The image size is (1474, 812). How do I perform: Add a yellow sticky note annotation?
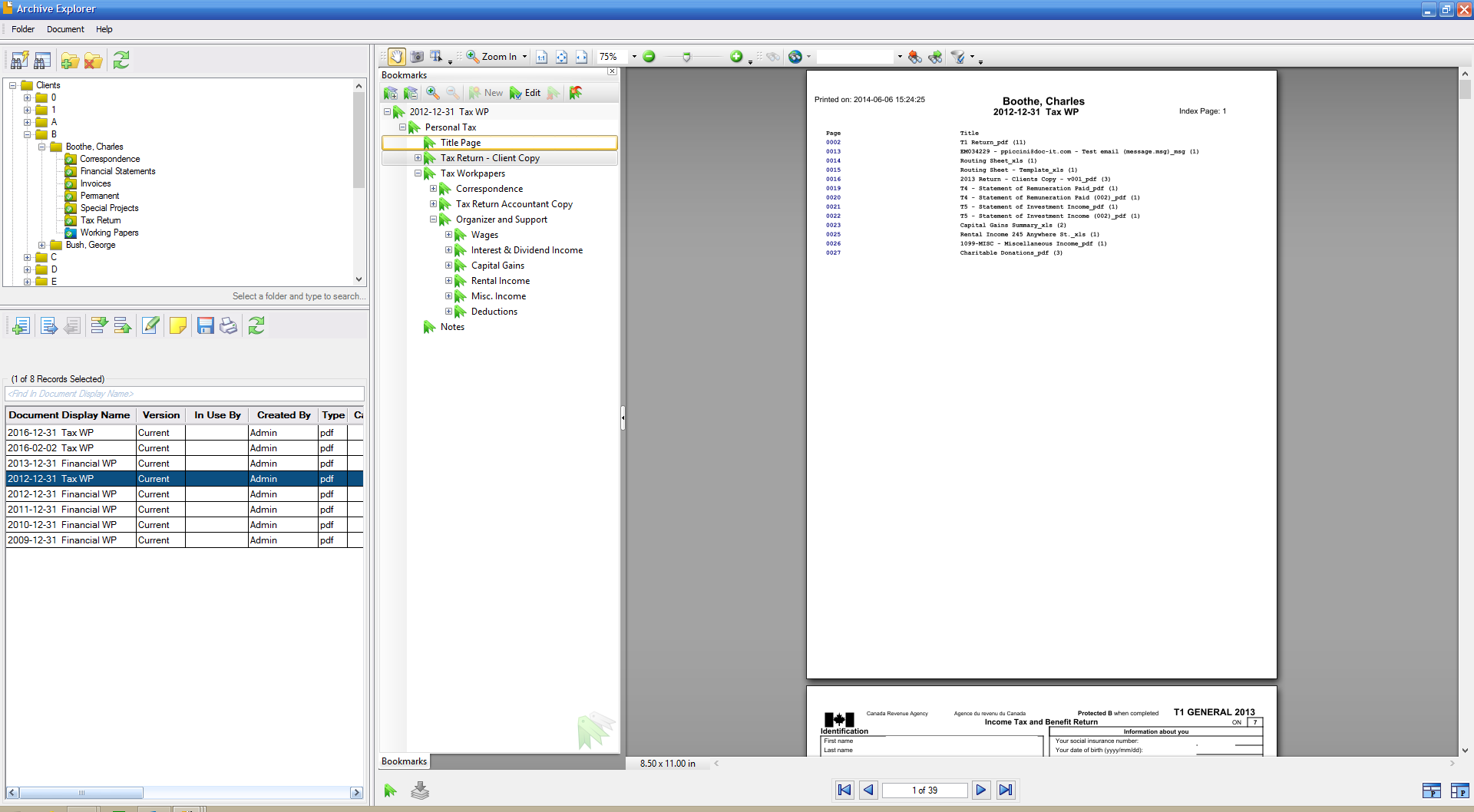[177, 325]
